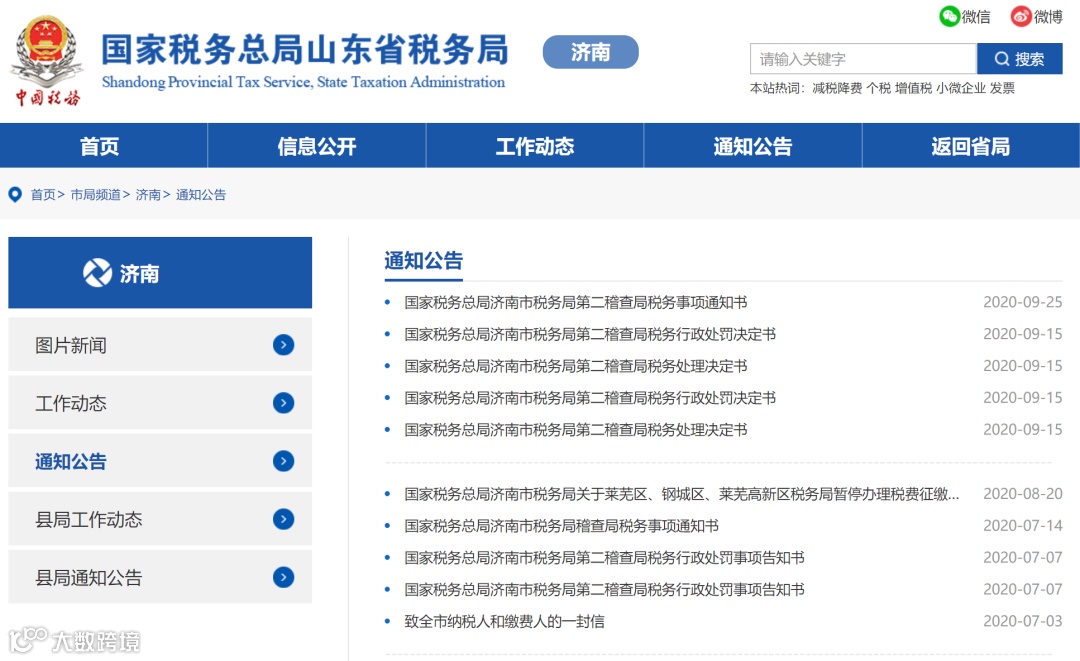
Task: Click the date 2020-08-20
Action: click(1022, 494)
